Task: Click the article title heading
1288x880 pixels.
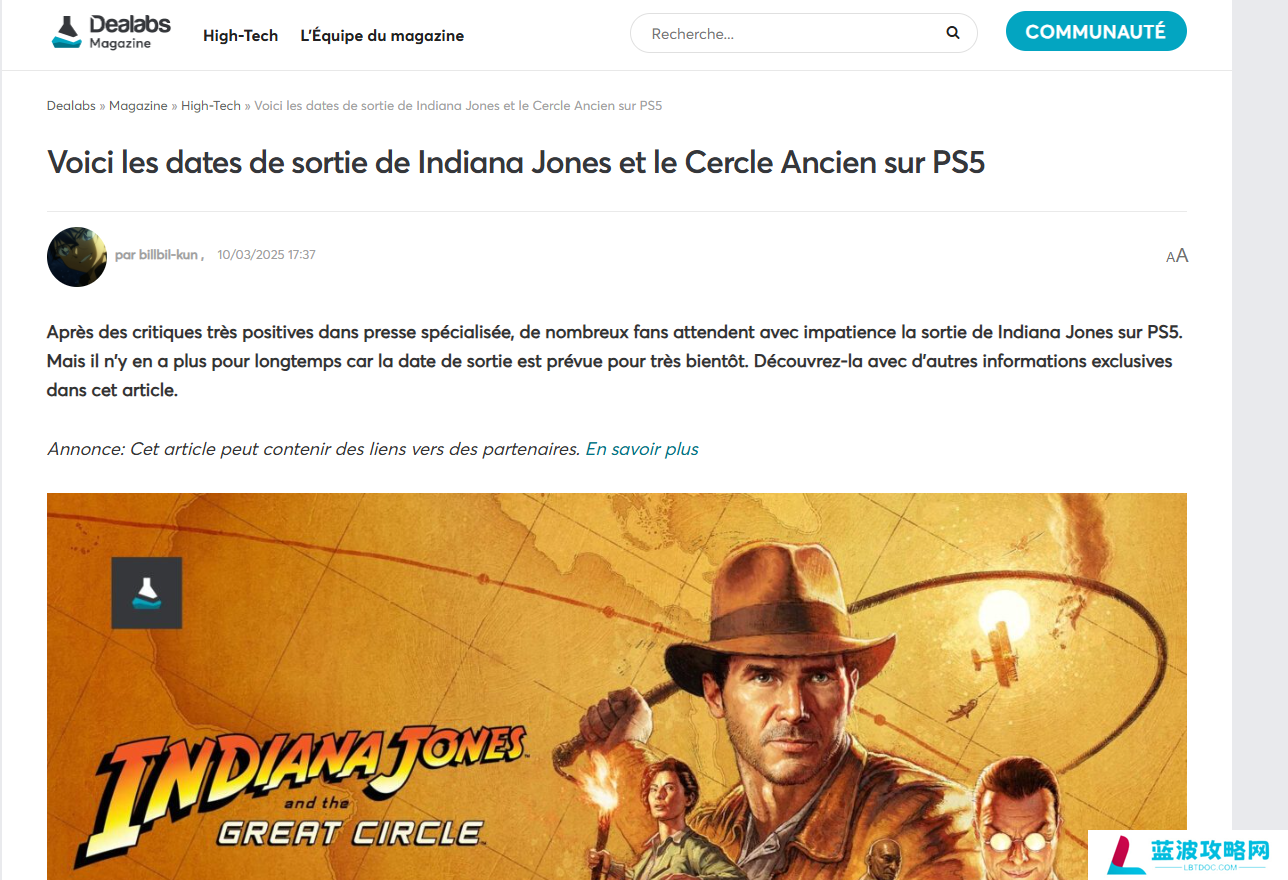Action: coord(516,162)
